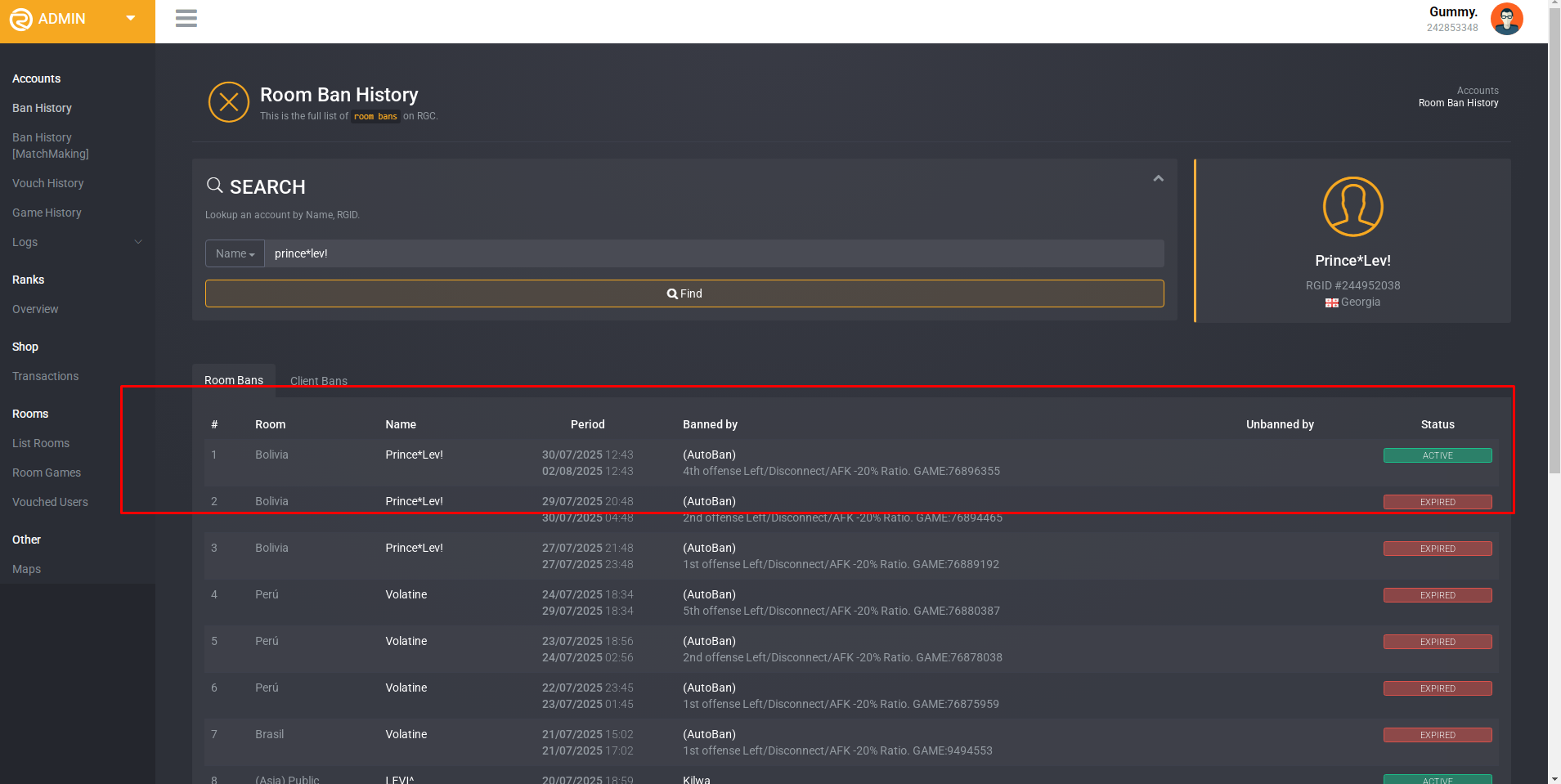1561x784 pixels.
Task: Open the ADMIN dropdown caret
Action: [131, 18]
